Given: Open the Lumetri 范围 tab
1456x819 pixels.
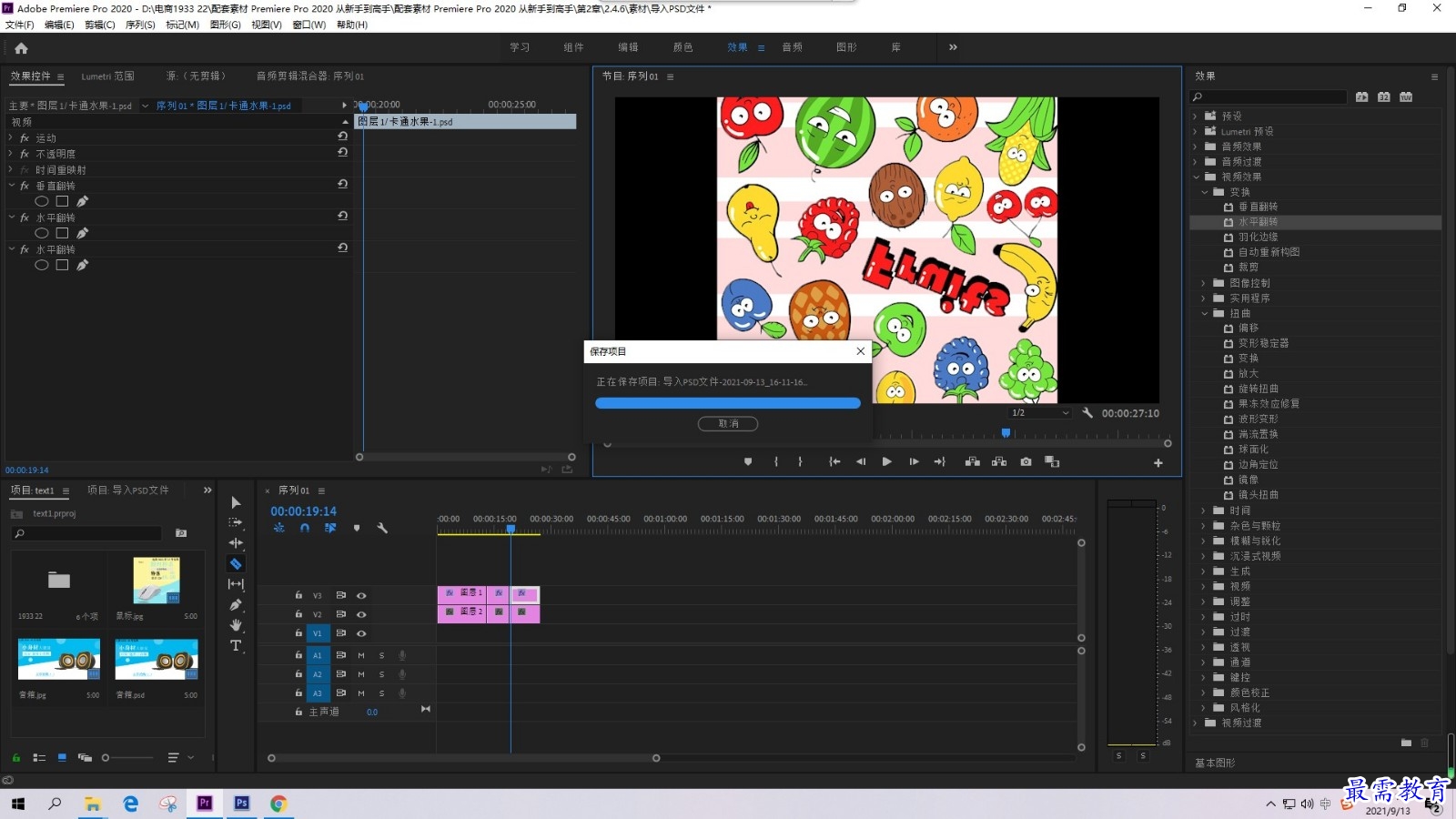Looking at the screenshot, I should click(107, 76).
